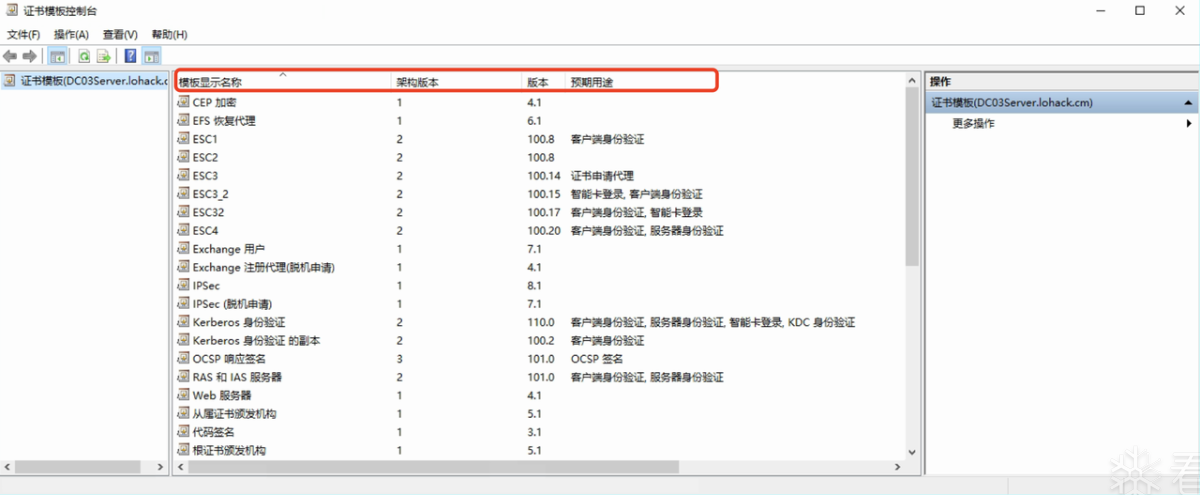Click the template icon beside ESC4
1200x495 pixels.
tap(183, 230)
